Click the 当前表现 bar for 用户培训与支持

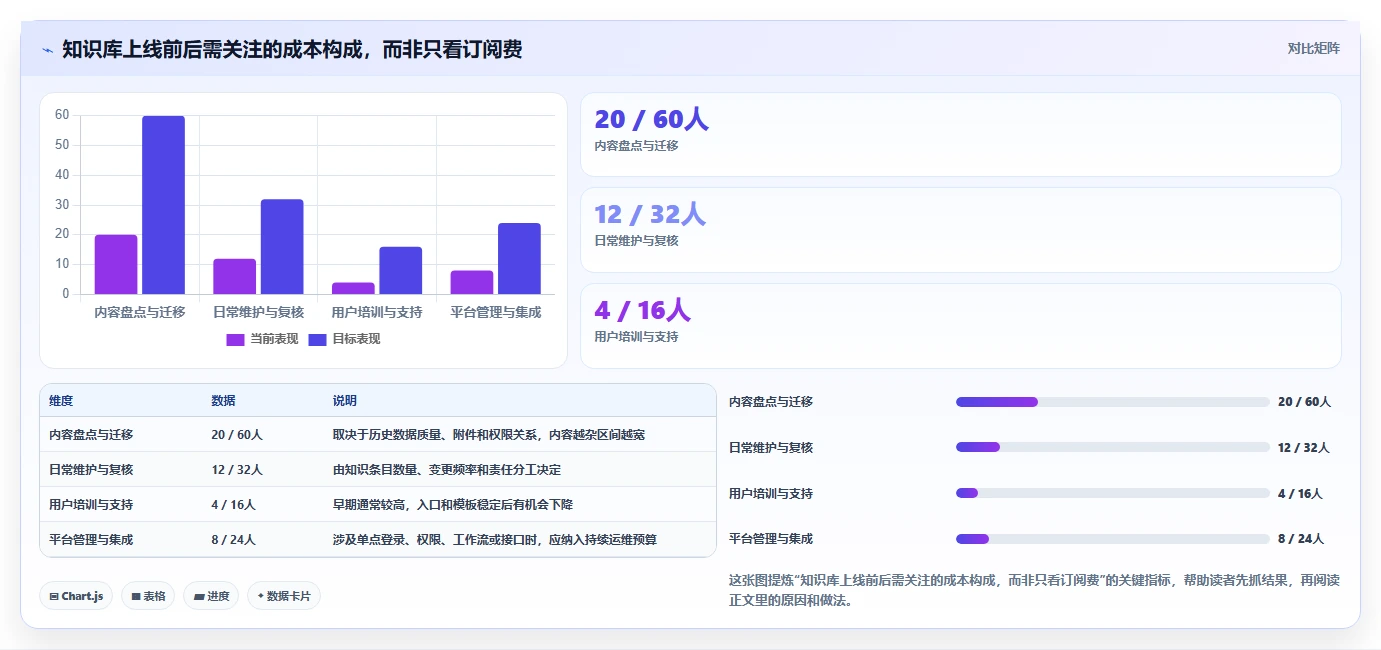pyautogui.click(x=353, y=288)
